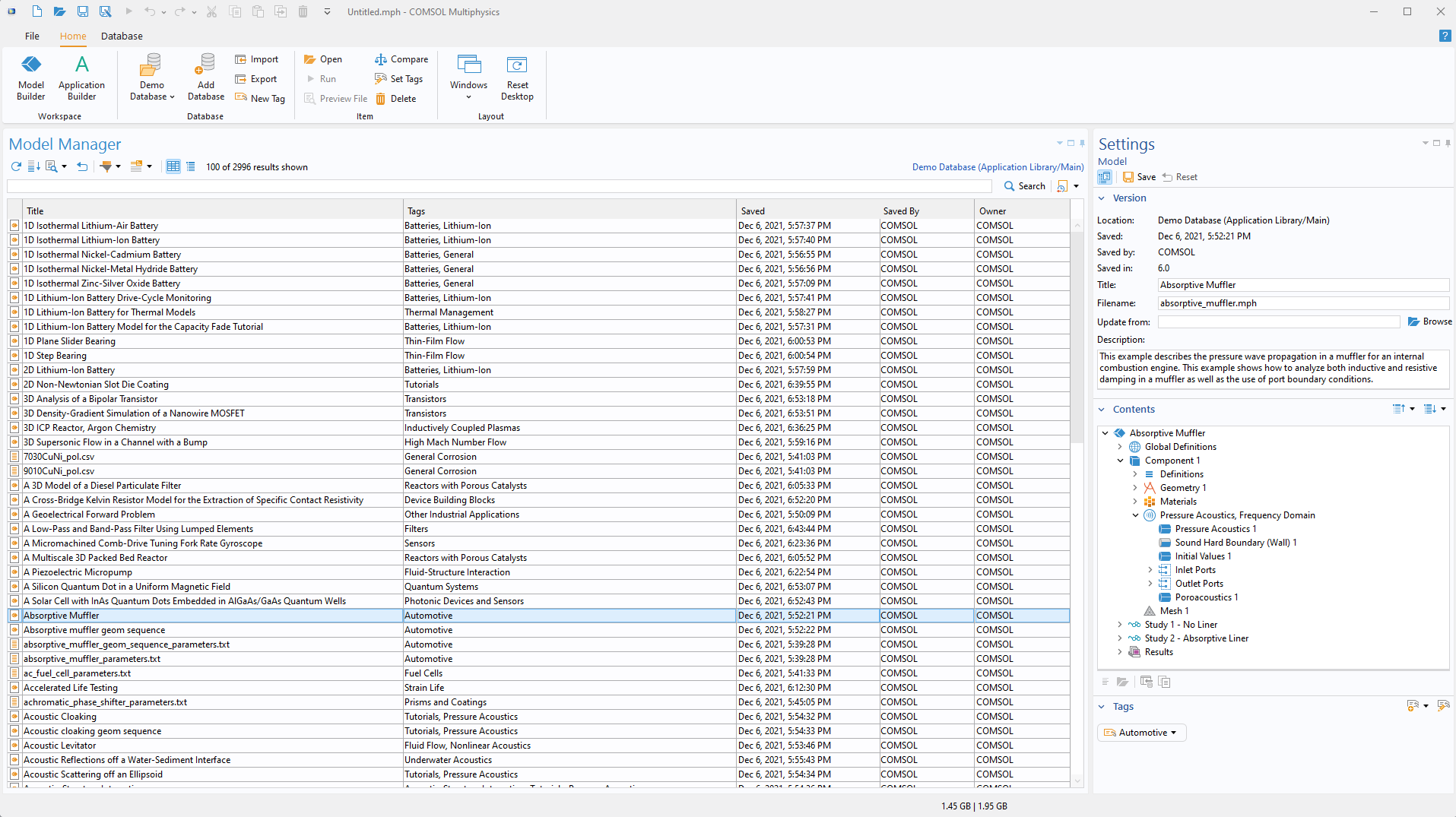Viewport: 1456px width, 817px height.
Task: Select list view toggle in Model Manager
Action: click(x=191, y=166)
